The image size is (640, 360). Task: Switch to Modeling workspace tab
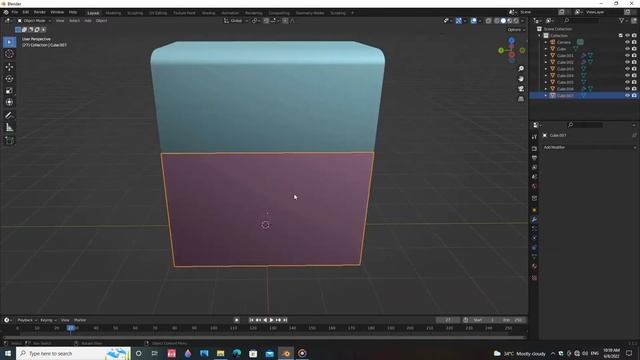click(113, 13)
